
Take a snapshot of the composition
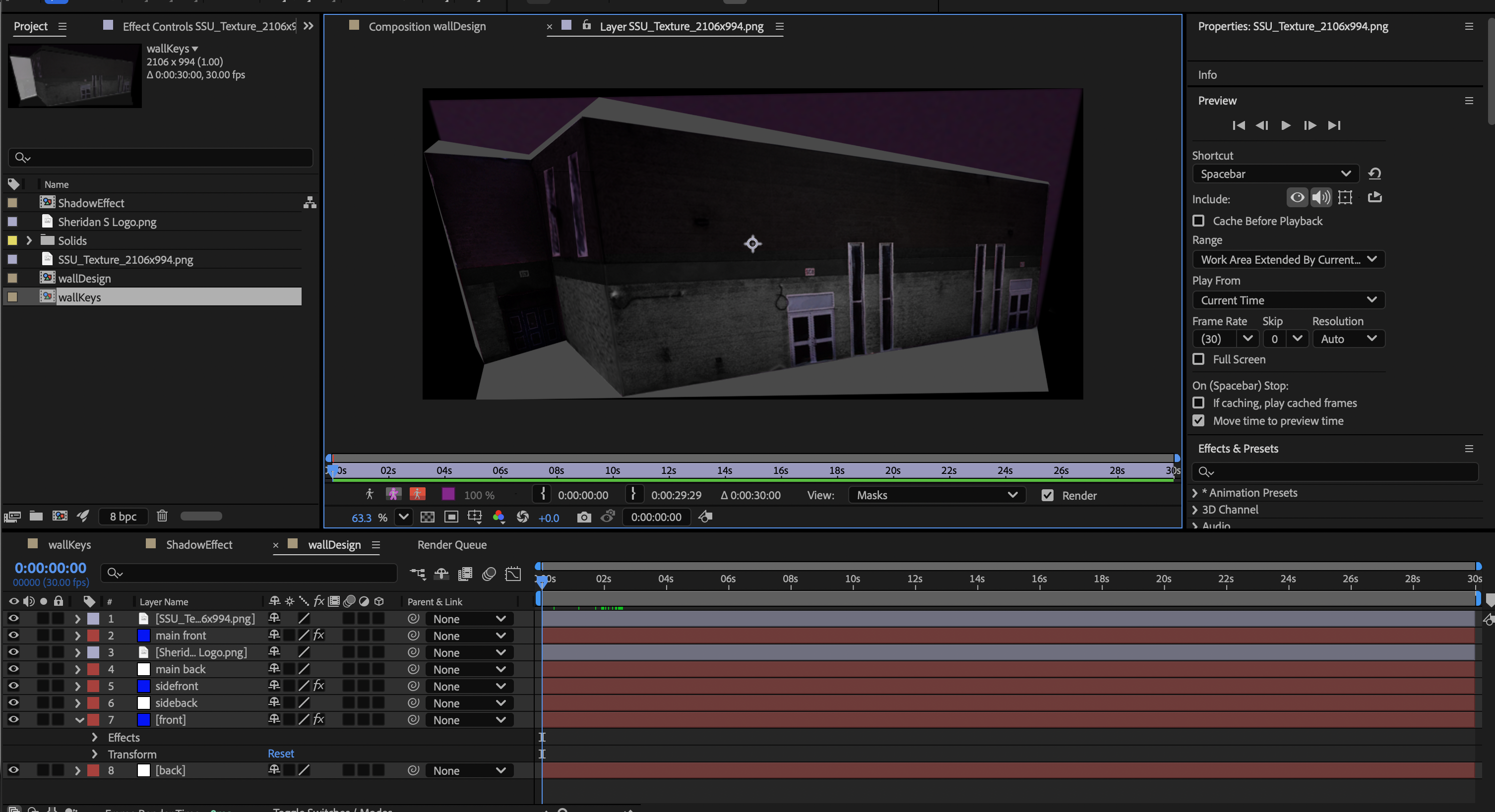tap(584, 517)
